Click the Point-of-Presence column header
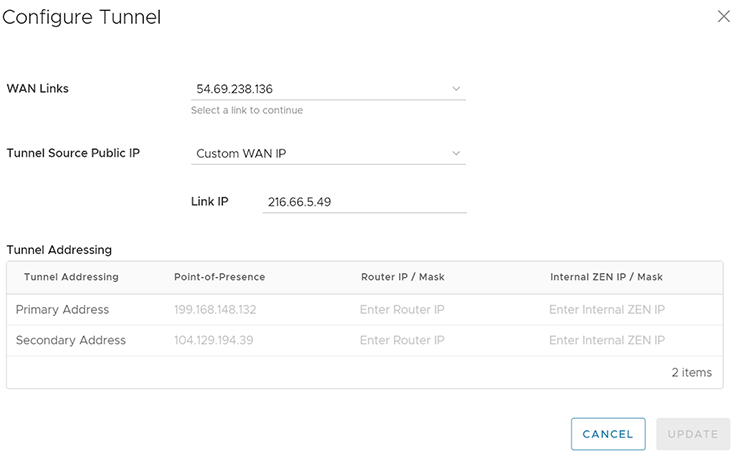 pyautogui.click(x=219, y=277)
